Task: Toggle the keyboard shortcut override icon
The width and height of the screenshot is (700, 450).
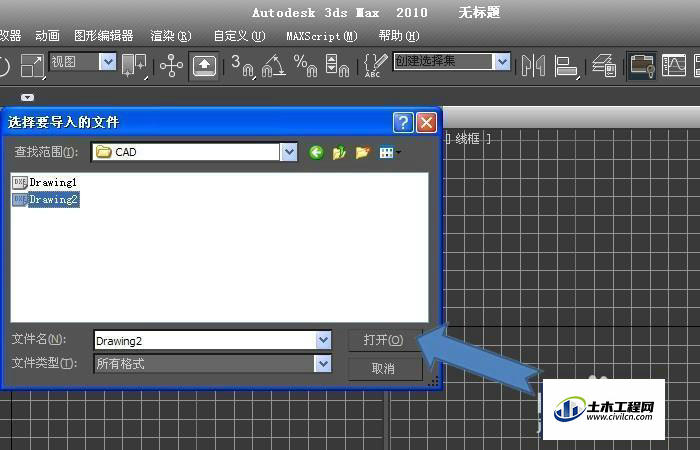Action: [x=204, y=66]
